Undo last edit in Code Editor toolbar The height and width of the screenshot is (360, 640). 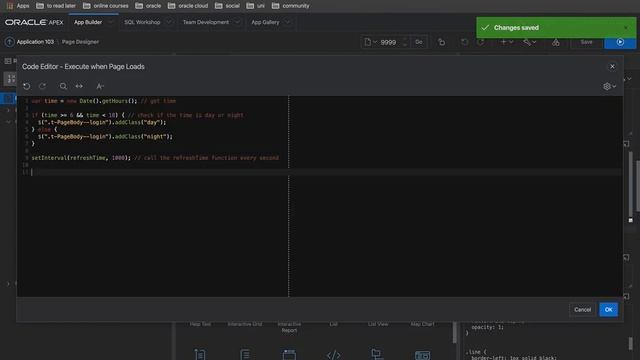(27, 86)
